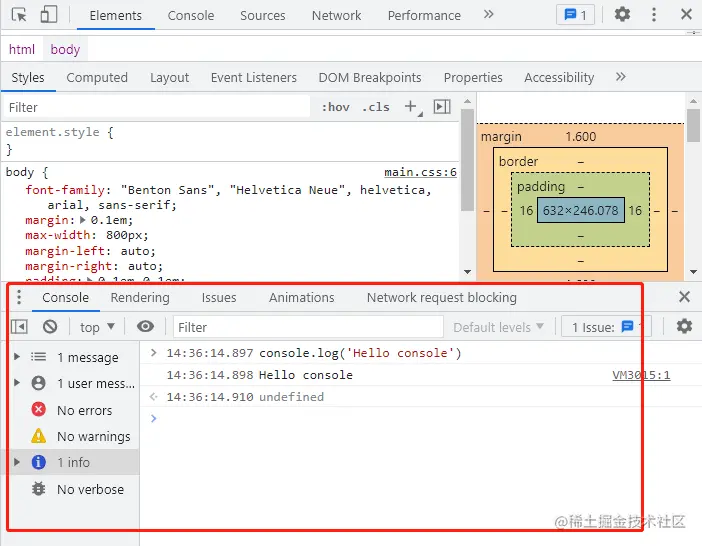
Task: Open drawer three-dot menu beside Console
Action: point(19,297)
